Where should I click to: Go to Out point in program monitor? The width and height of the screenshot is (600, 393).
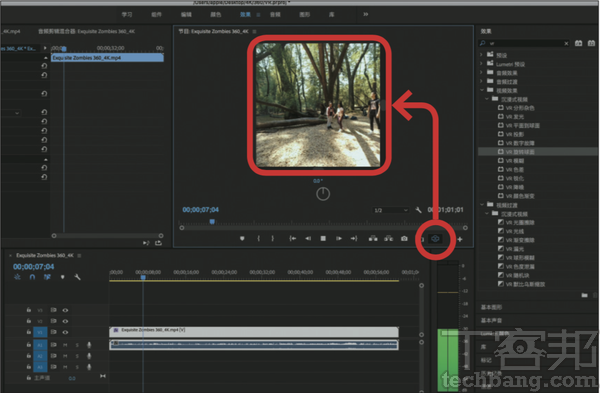coord(354,238)
